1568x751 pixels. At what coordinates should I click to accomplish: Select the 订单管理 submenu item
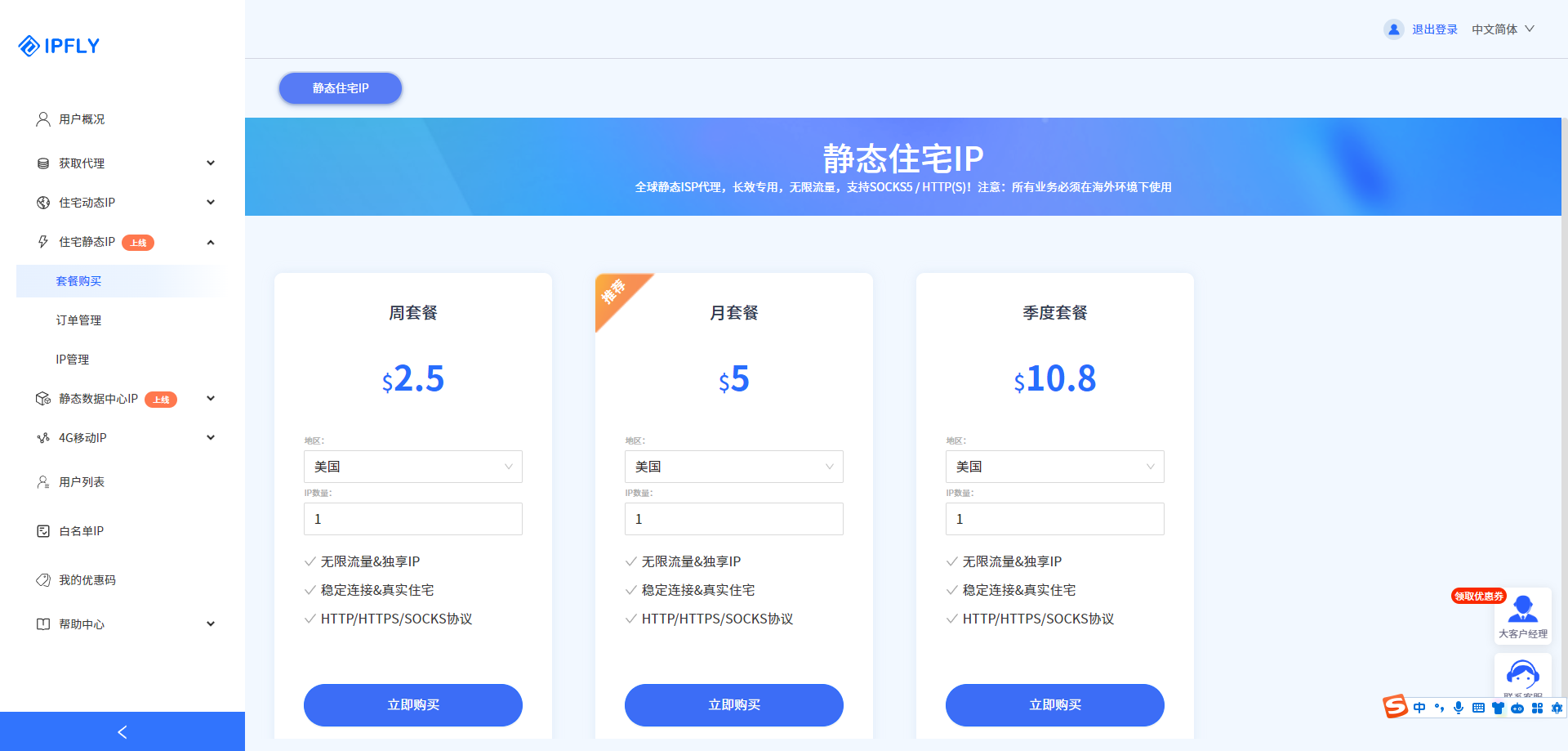point(78,320)
